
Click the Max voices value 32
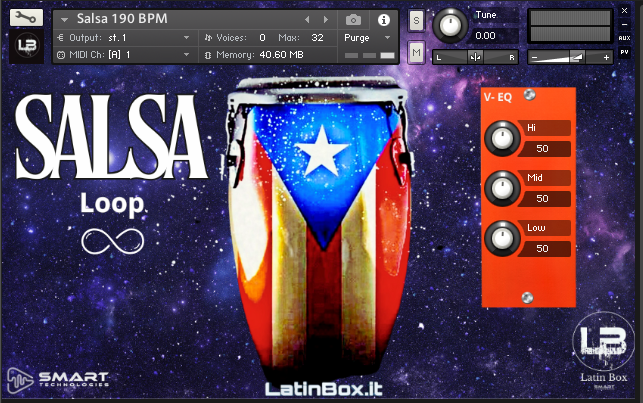pos(317,38)
